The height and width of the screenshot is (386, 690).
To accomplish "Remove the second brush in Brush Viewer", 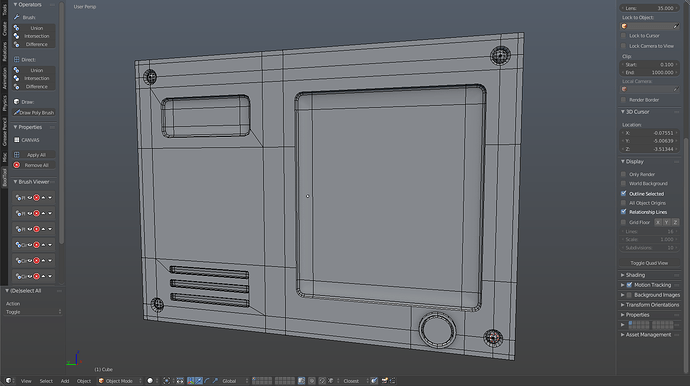I will pyautogui.click(x=37, y=213).
